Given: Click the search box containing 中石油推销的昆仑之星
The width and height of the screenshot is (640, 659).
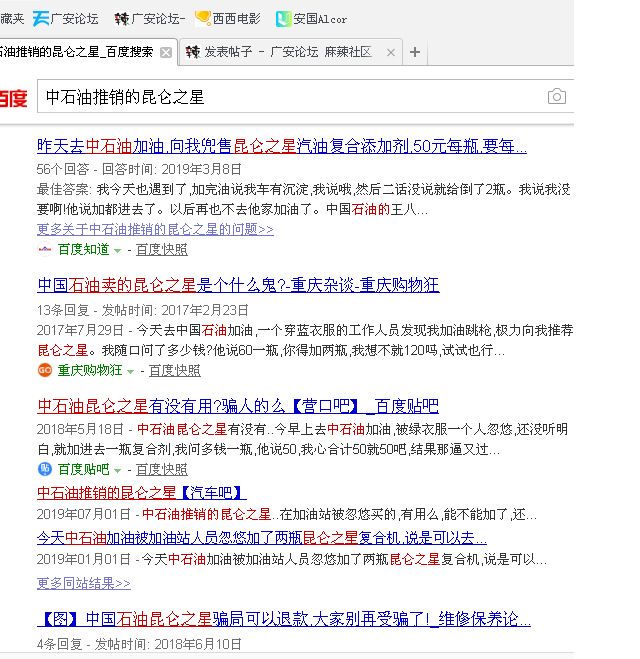Looking at the screenshot, I should click(290, 97).
